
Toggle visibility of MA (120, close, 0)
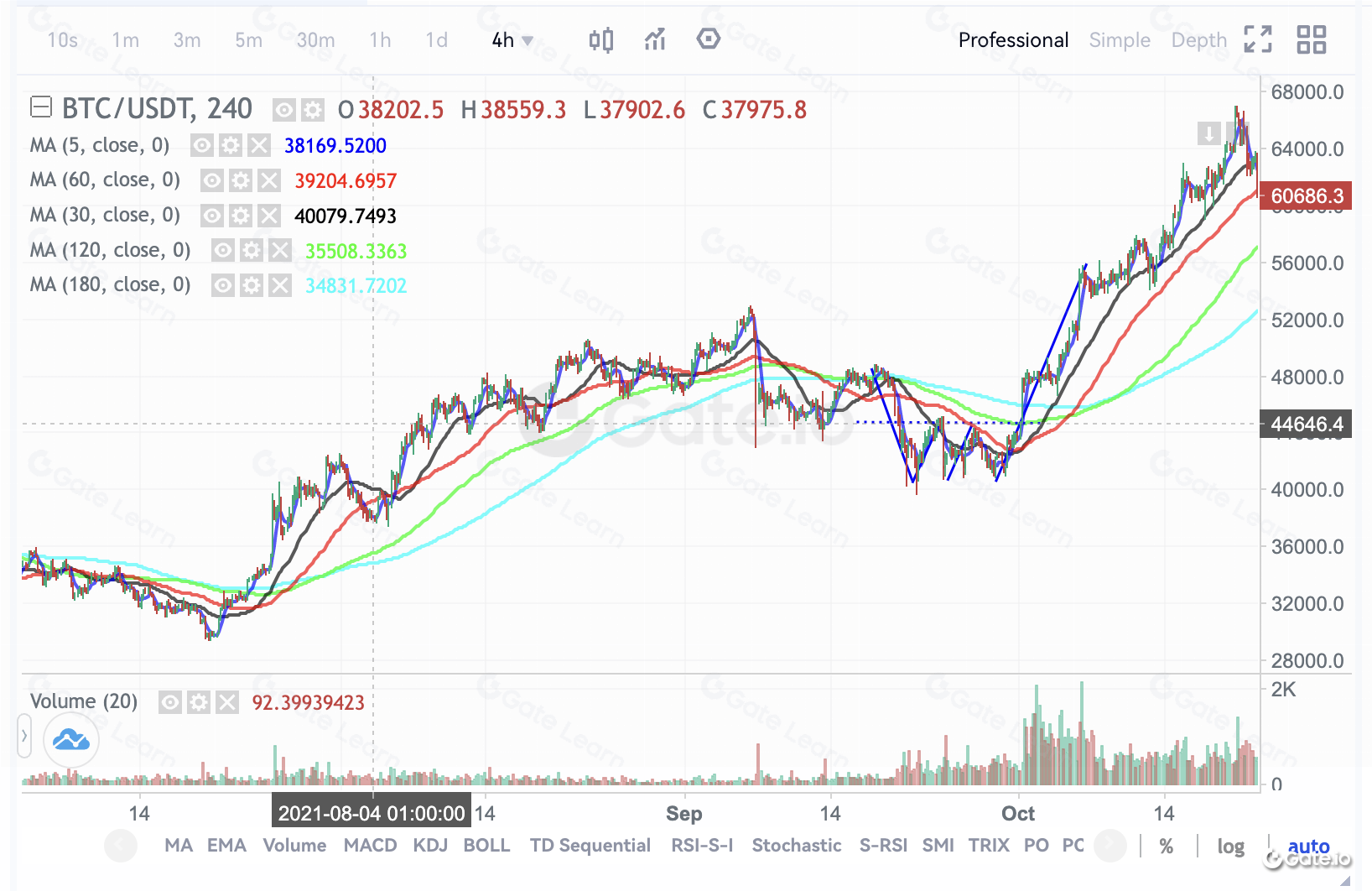(222, 251)
